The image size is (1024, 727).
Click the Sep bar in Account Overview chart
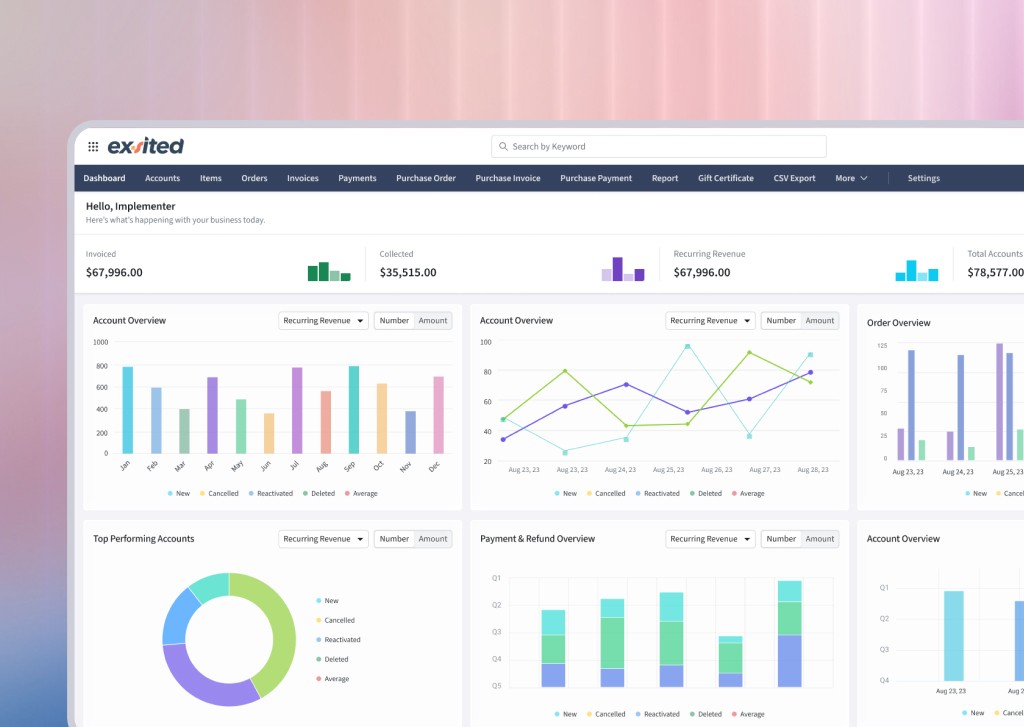coord(353,410)
